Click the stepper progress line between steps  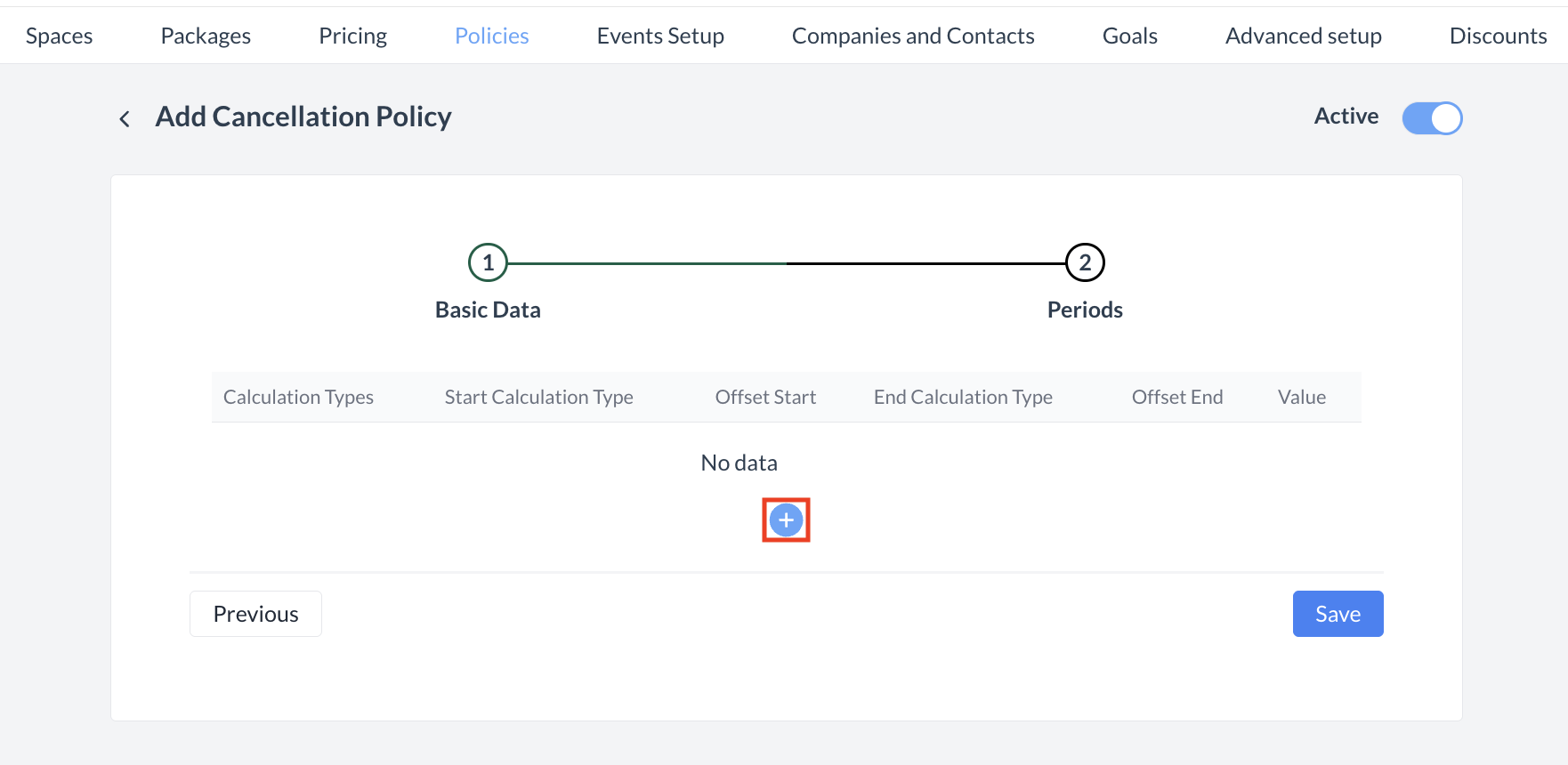click(786, 262)
